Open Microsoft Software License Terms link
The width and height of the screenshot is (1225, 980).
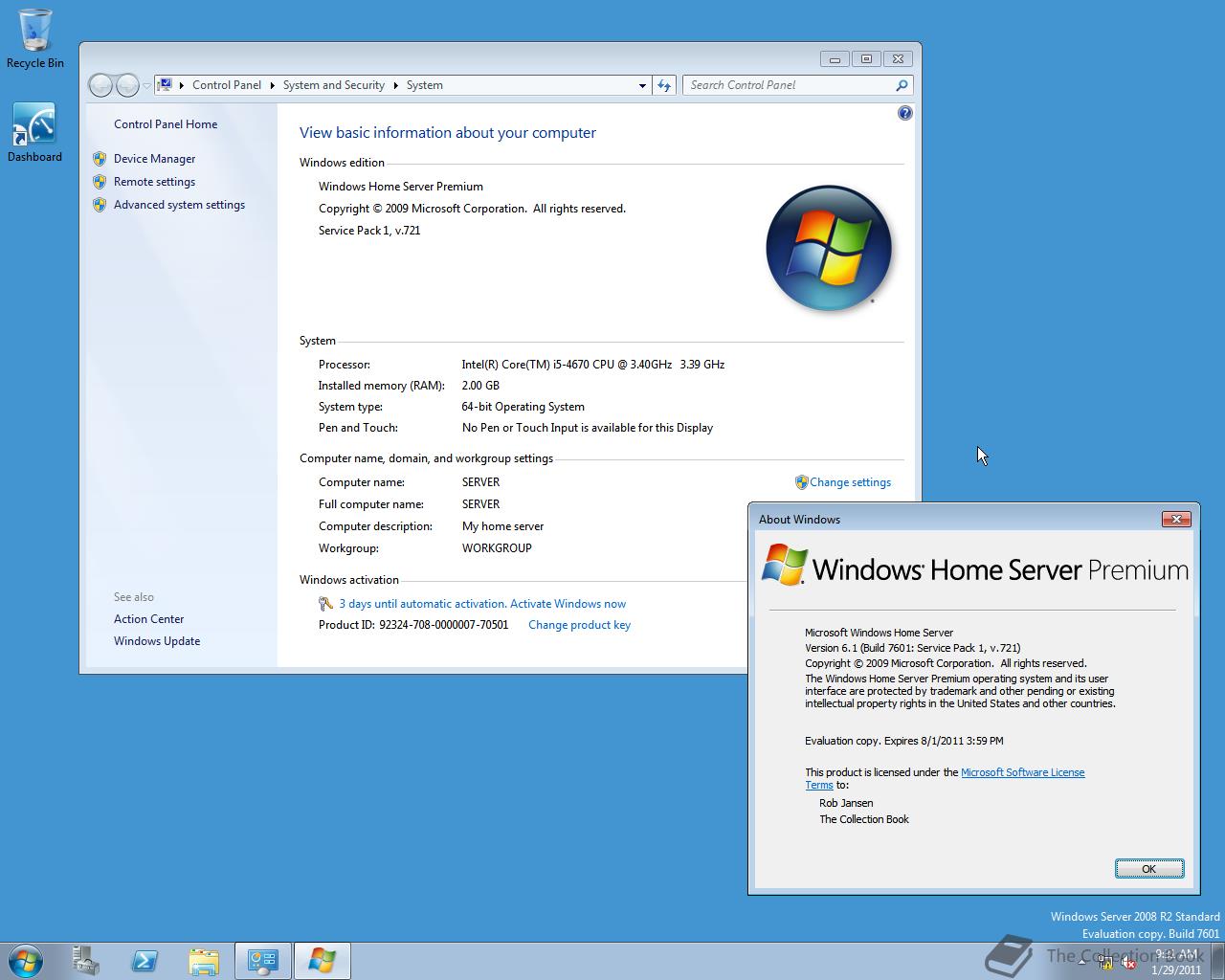(x=1022, y=772)
